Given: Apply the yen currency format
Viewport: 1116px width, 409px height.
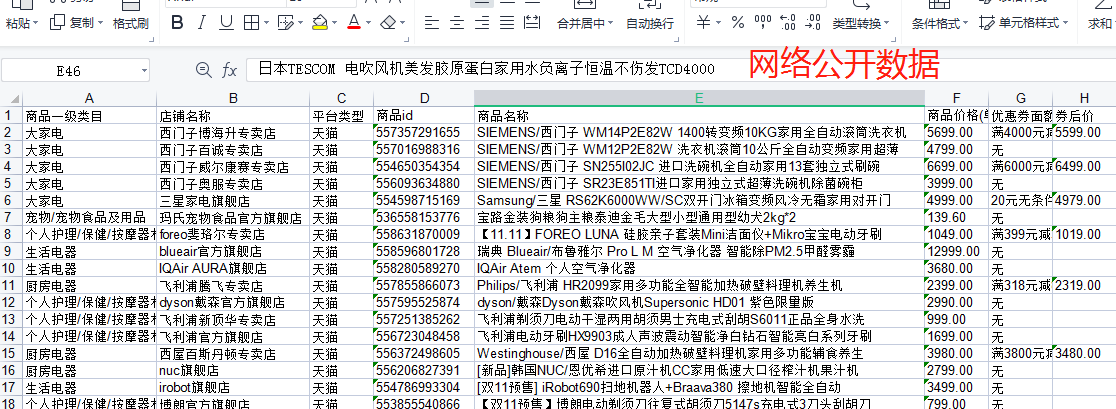Looking at the screenshot, I should click(x=703, y=23).
